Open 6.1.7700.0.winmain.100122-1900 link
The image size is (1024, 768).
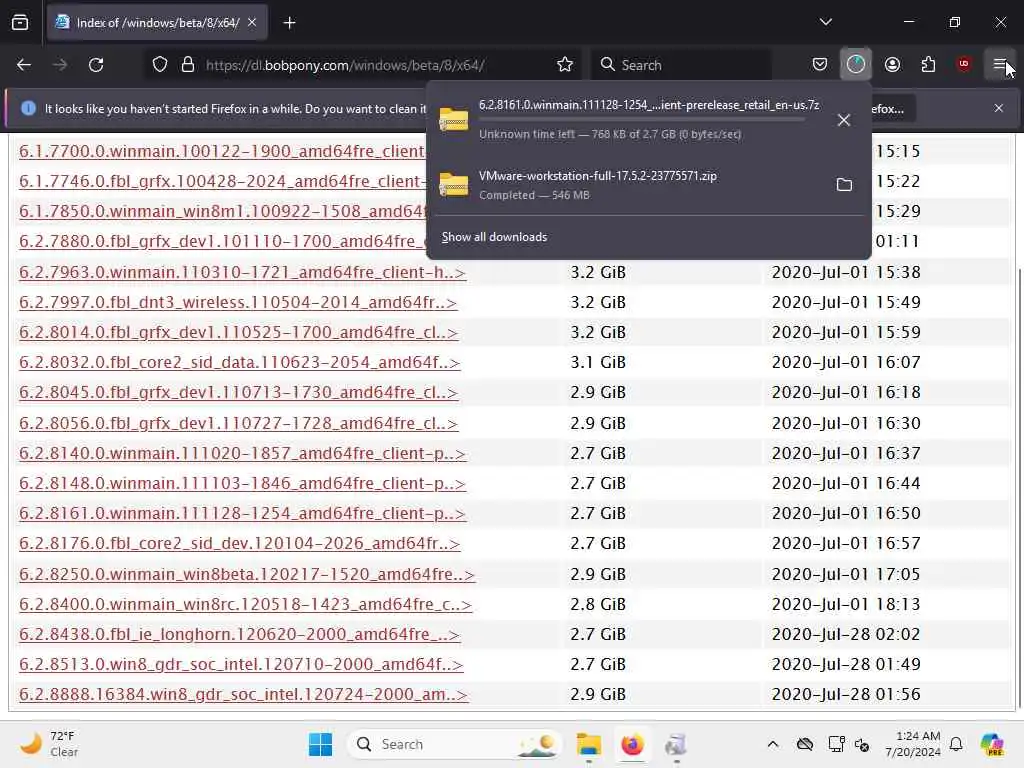click(x=222, y=152)
